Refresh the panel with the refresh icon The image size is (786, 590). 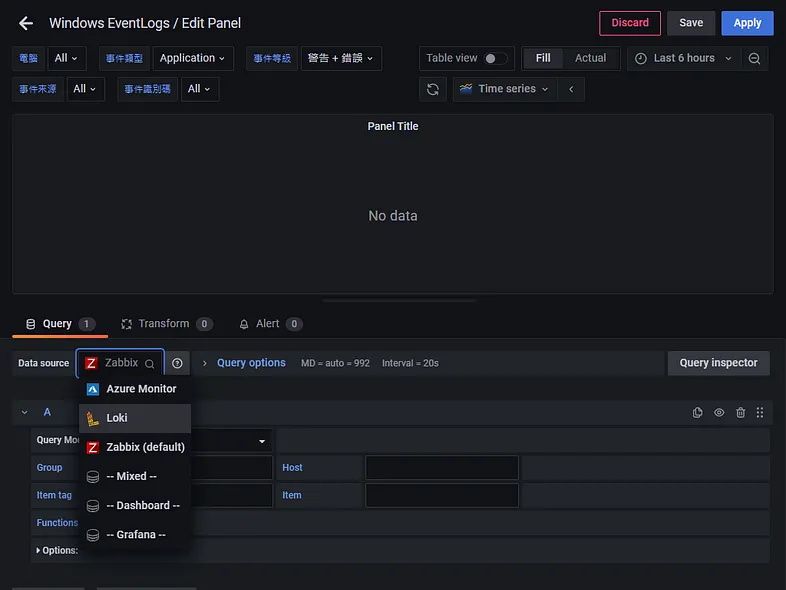tap(433, 89)
